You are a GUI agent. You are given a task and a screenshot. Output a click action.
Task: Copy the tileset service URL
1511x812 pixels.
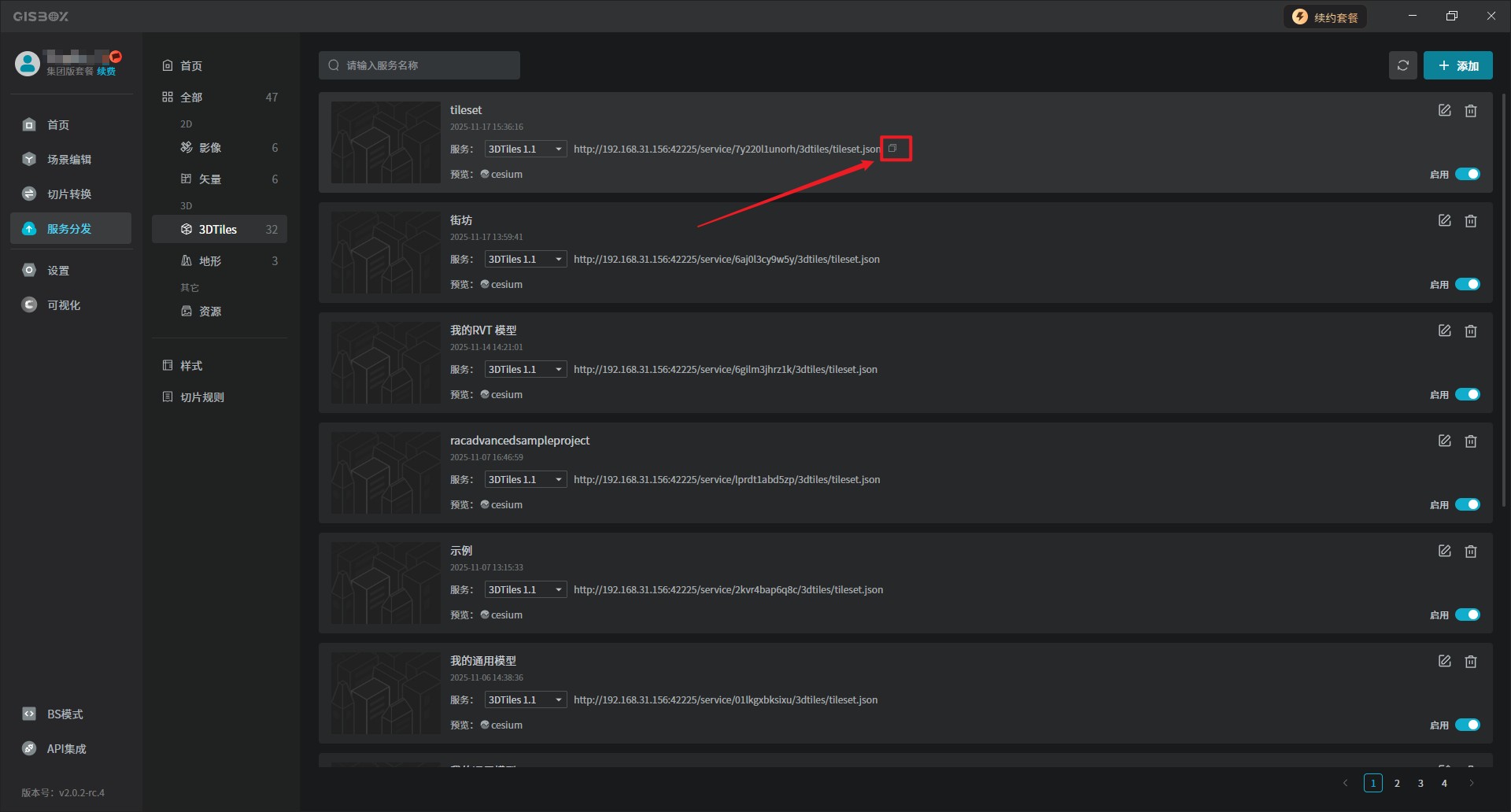[x=892, y=149]
